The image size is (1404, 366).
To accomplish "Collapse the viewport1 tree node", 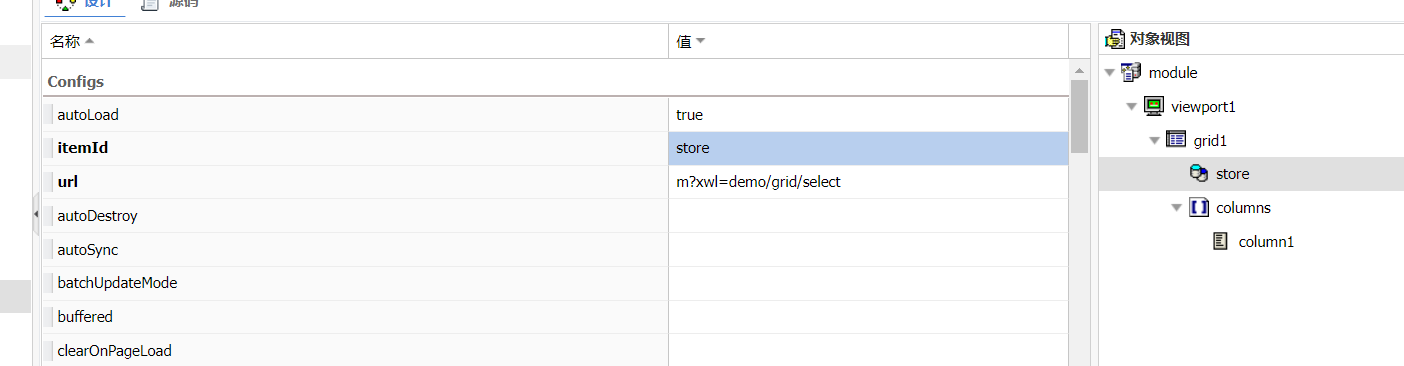I will coord(1132,106).
